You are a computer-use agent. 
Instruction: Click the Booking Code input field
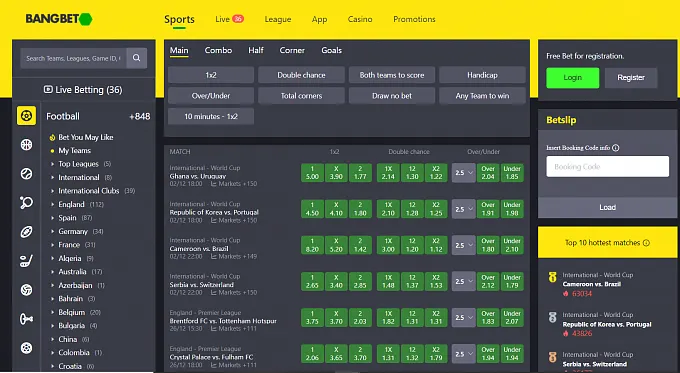(608, 167)
